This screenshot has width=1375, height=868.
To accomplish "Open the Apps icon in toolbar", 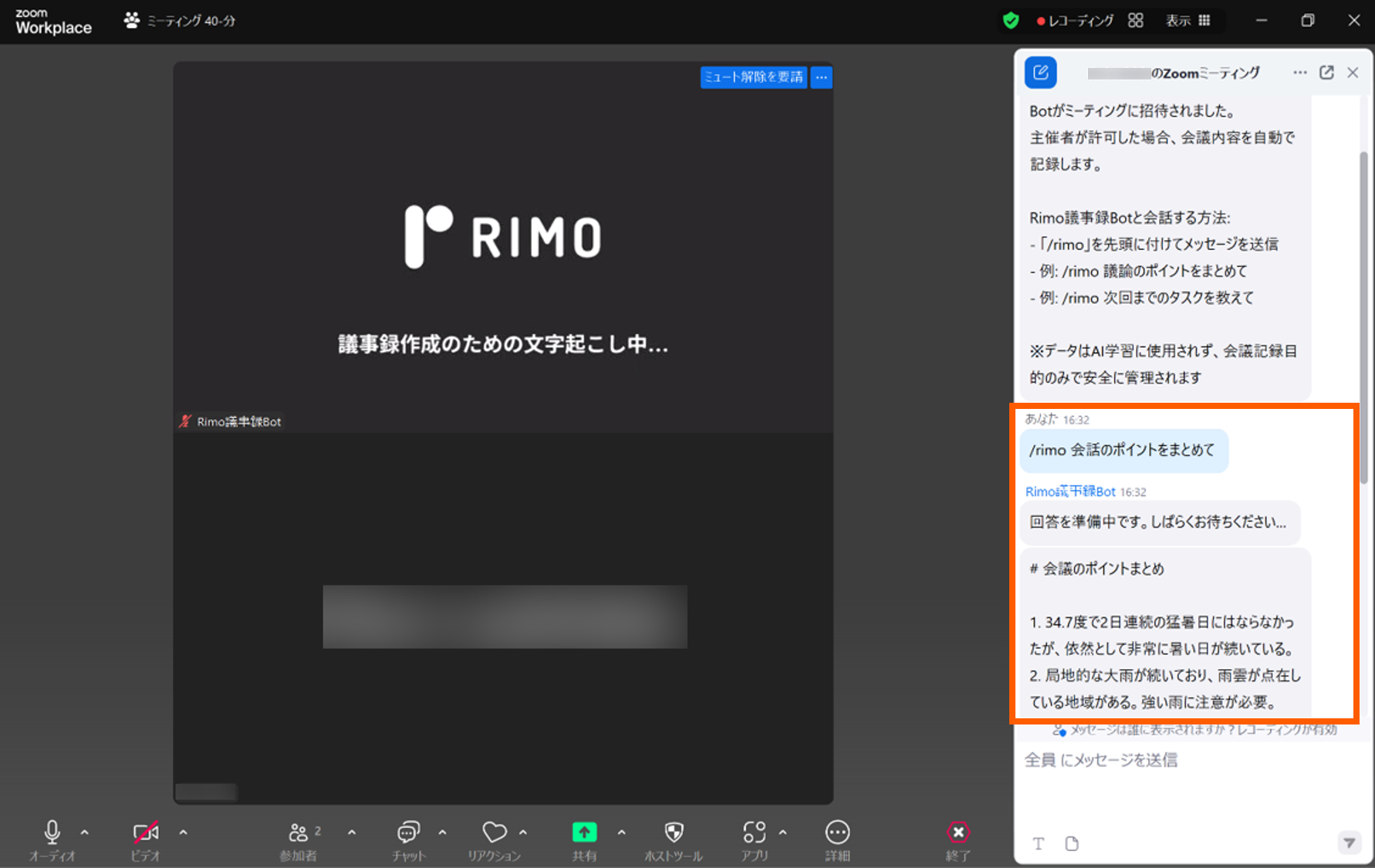I will click(754, 833).
